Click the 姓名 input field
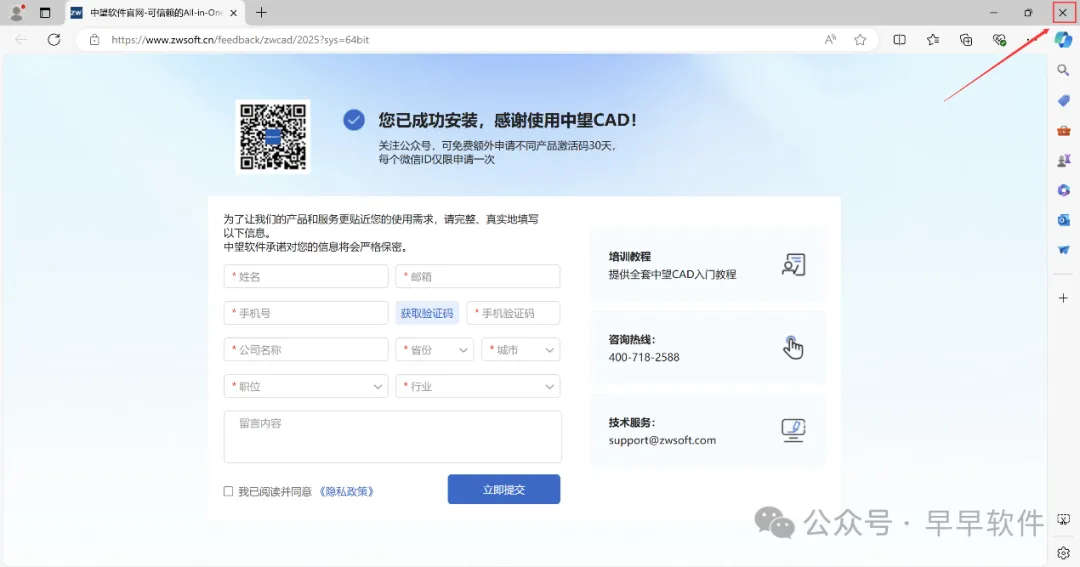The height and width of the screenshot is (567, 1080). point(306,276)
